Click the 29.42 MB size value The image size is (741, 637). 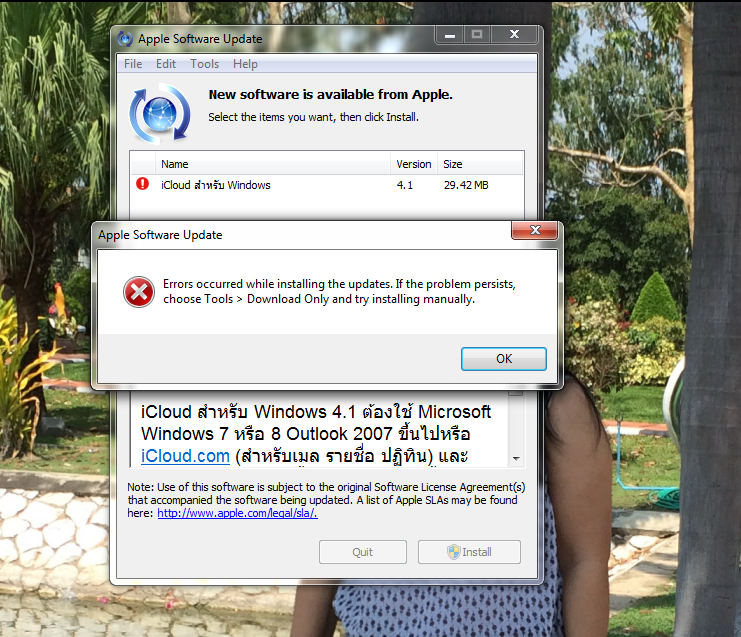point(466,185)
